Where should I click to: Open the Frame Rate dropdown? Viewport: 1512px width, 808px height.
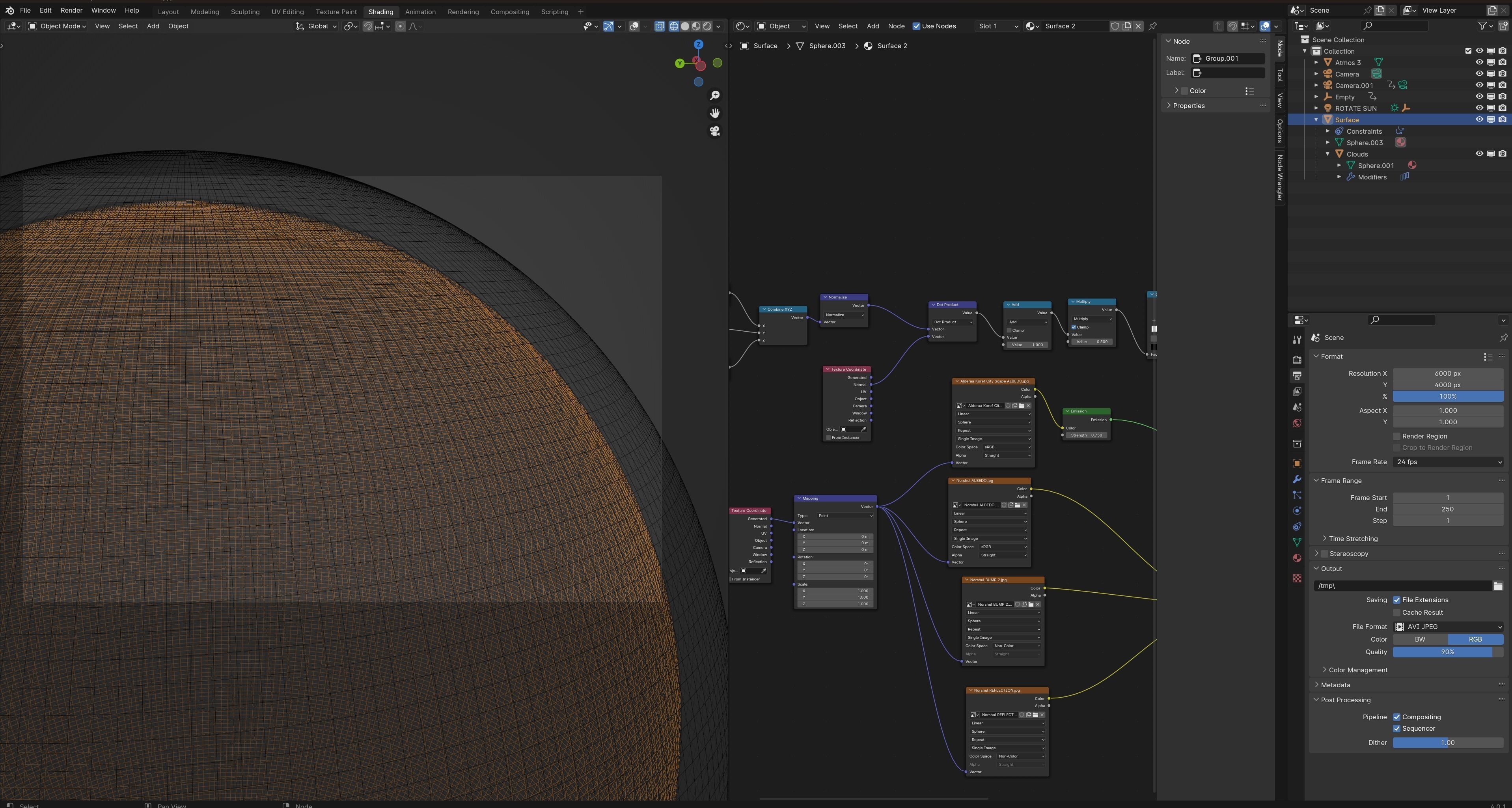click(x=1447, y=461)
